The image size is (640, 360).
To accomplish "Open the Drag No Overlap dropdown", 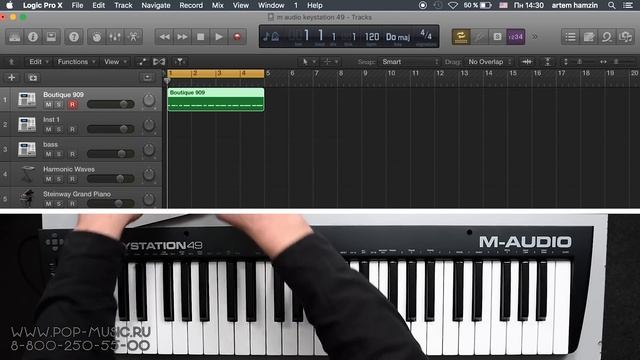I will pos(489,62).
